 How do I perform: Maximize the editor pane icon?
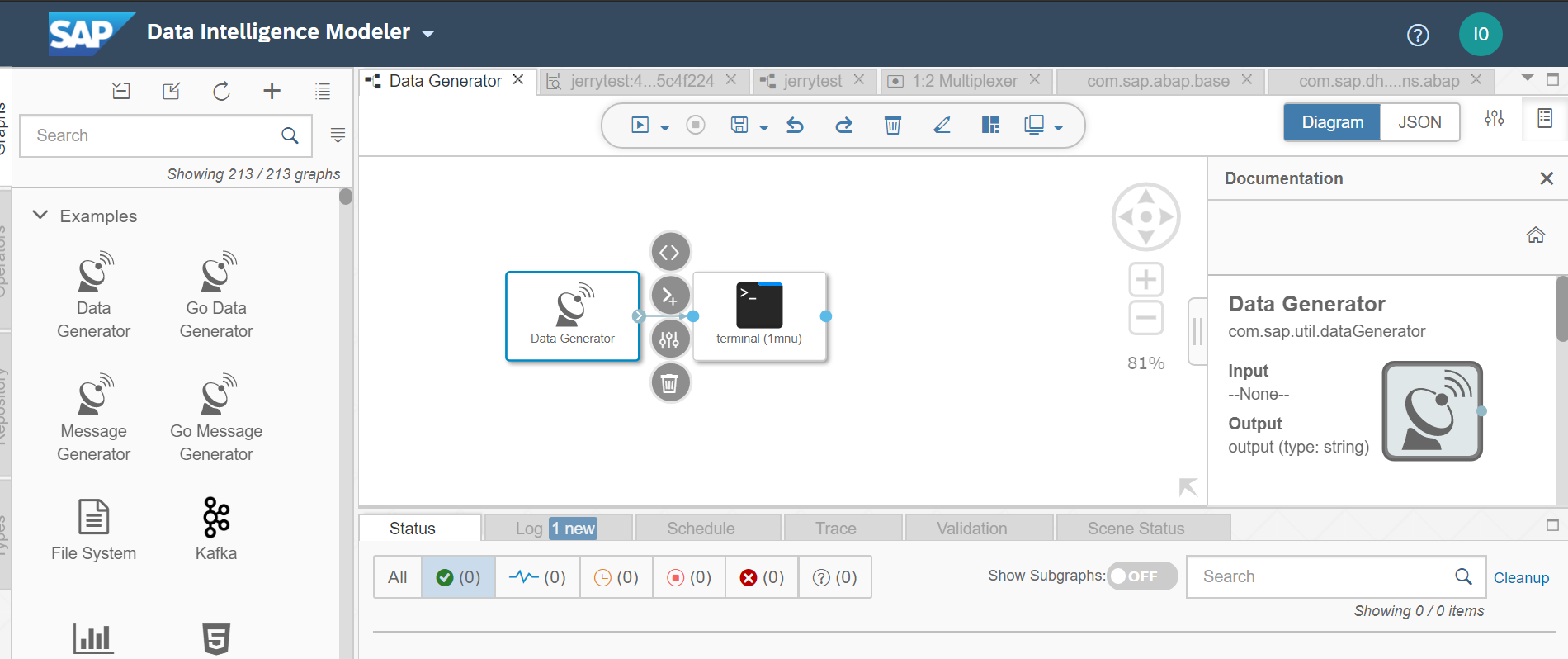pyautogui.click(x=1552, y=80)
